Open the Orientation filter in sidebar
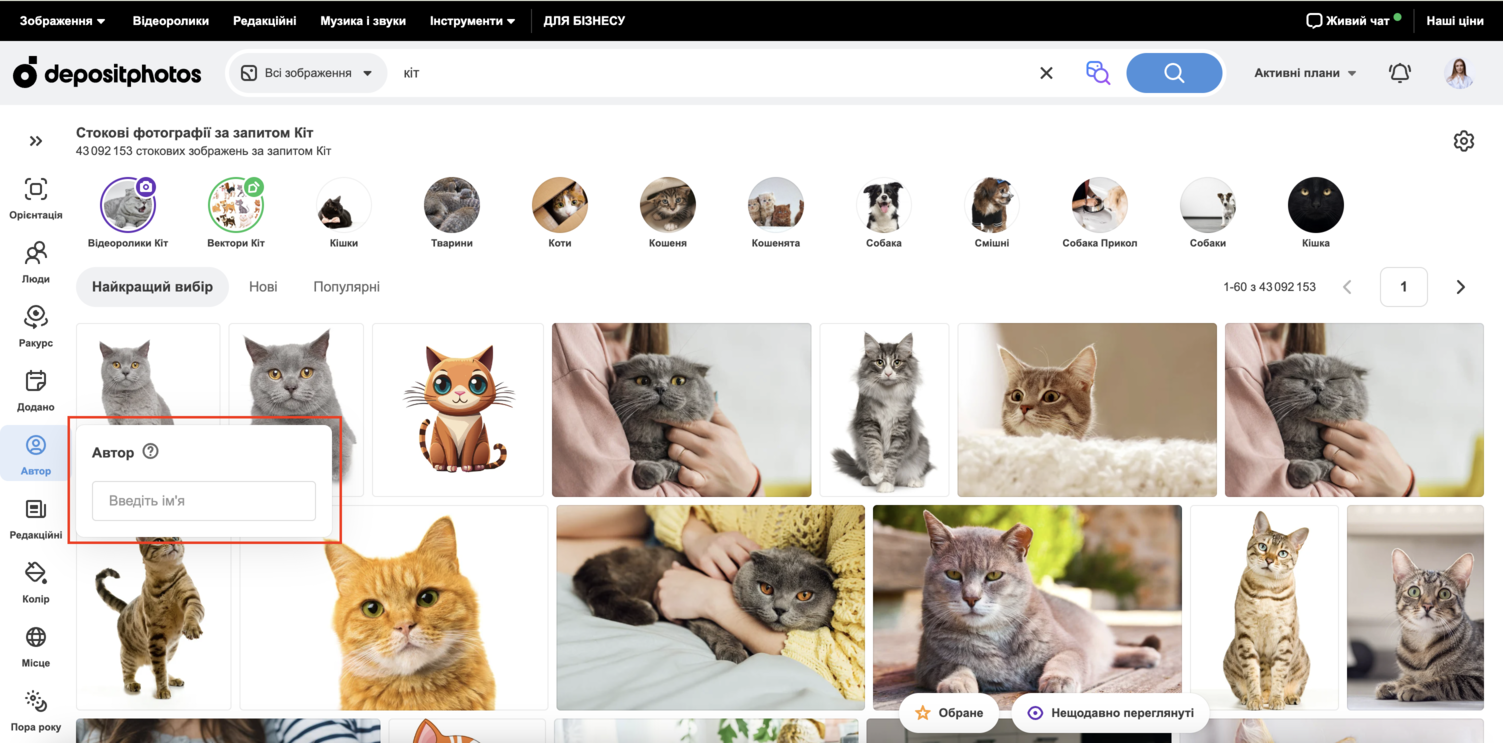1503x743 pixels. [35, 198]
